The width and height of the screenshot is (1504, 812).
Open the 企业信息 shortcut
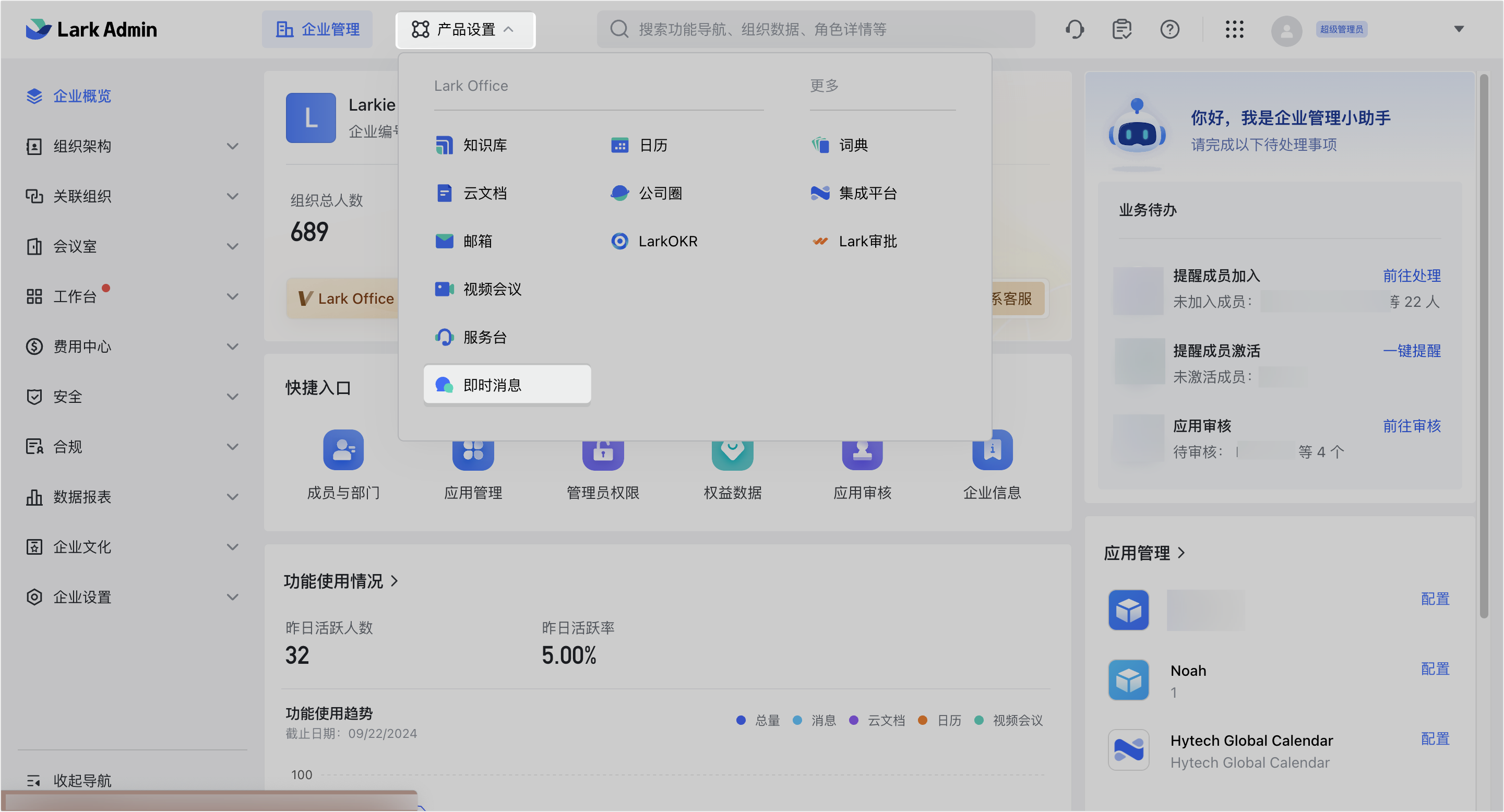992,466
